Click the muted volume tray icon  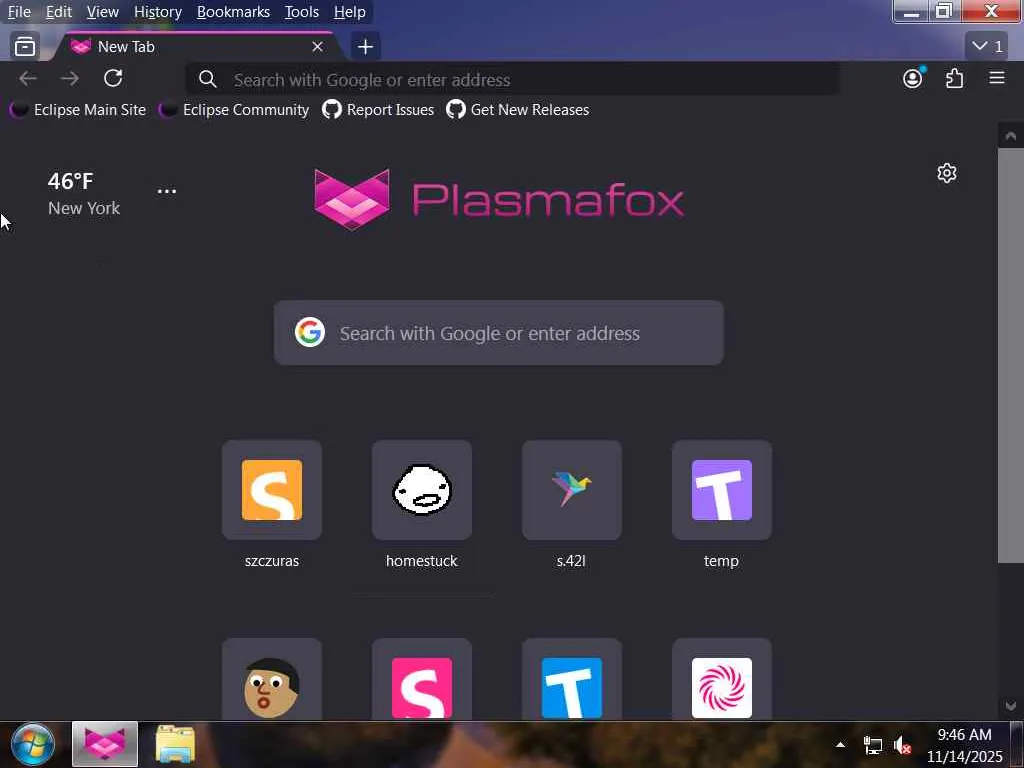click(902, 745)
